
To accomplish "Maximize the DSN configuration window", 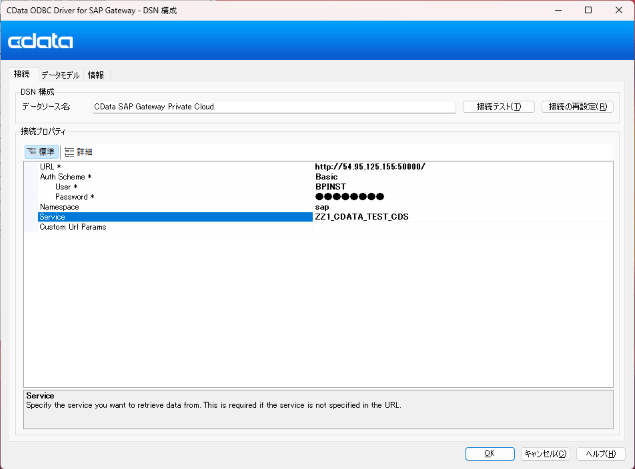I will [588, 11].
